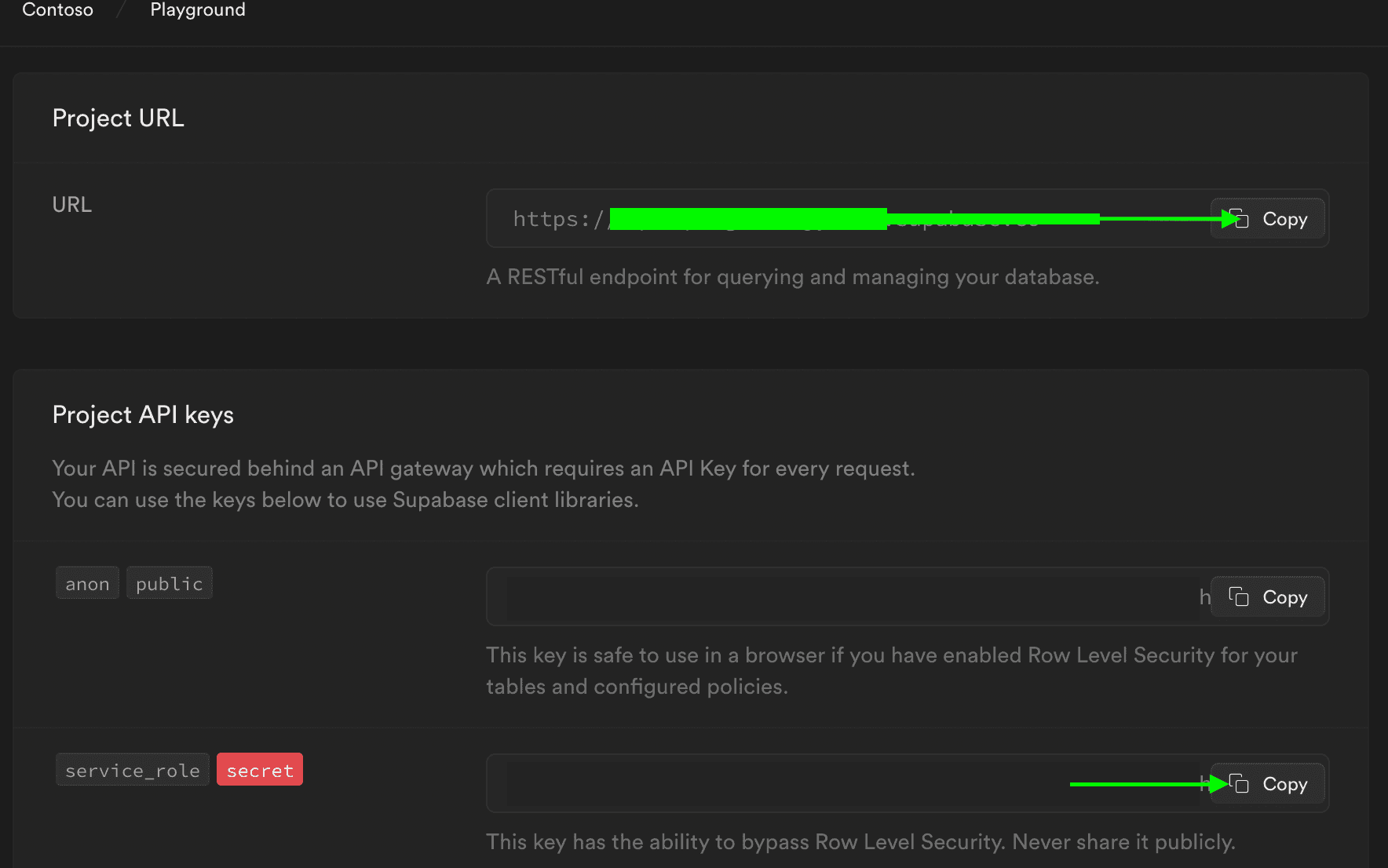Click the red secret badge
The image size is (1388, 868).
[260, 771]
